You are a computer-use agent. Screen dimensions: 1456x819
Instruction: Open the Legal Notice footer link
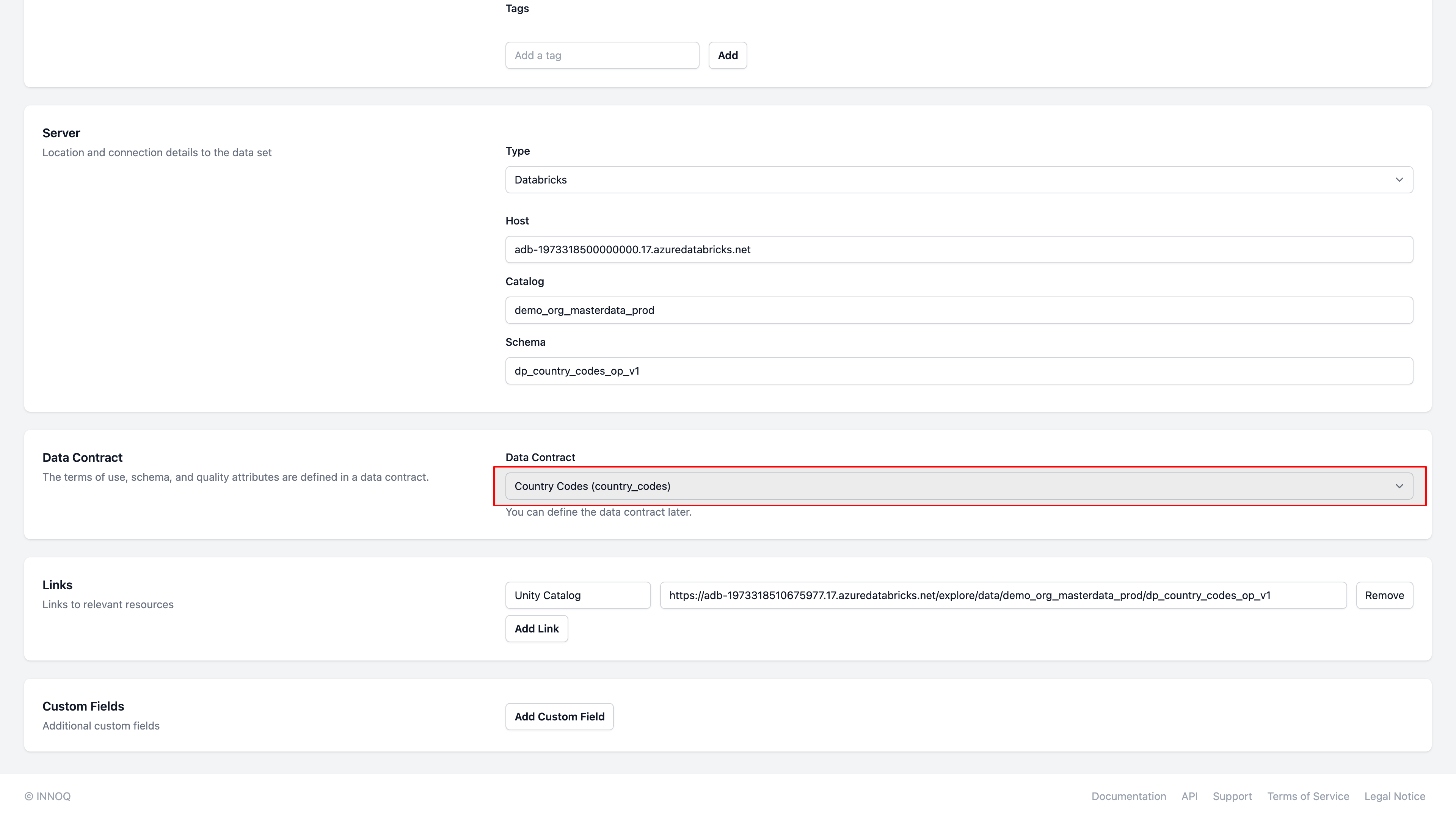(x=1395, y=796)
